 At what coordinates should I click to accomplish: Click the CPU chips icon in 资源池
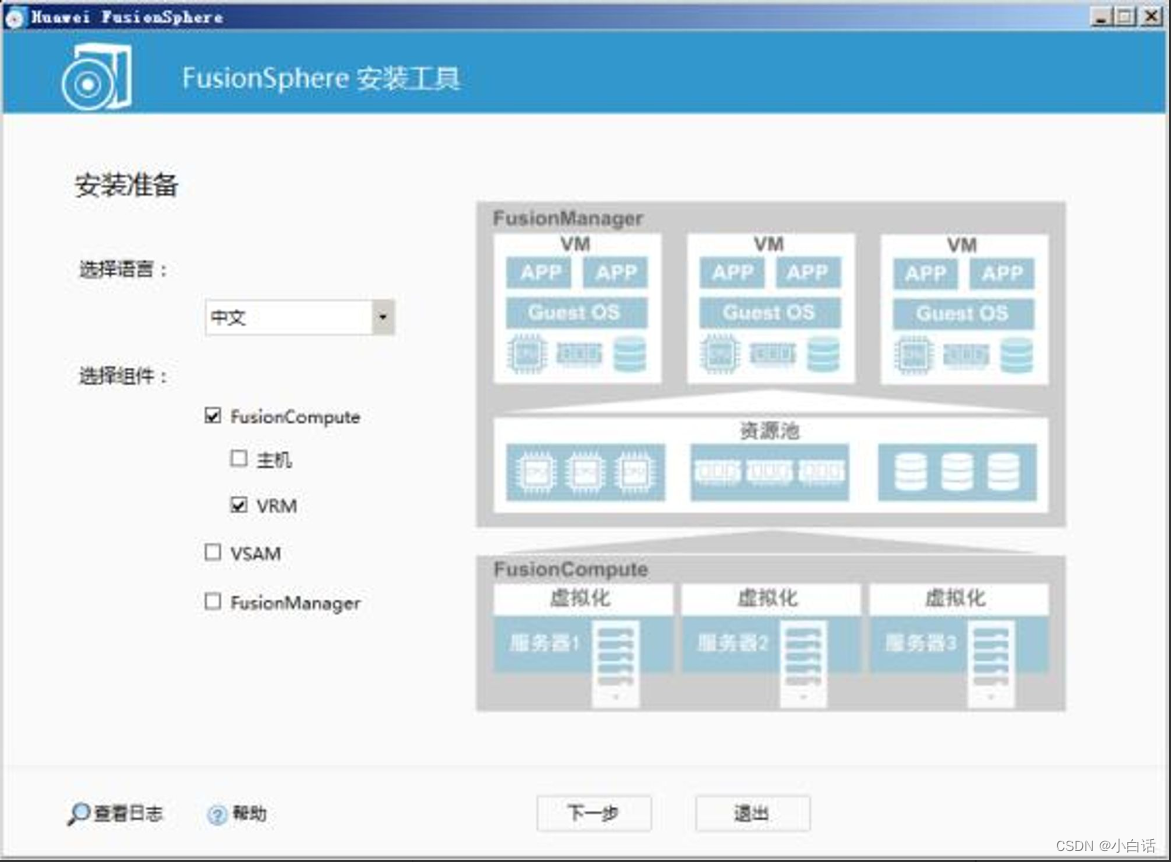coord(586,472)
